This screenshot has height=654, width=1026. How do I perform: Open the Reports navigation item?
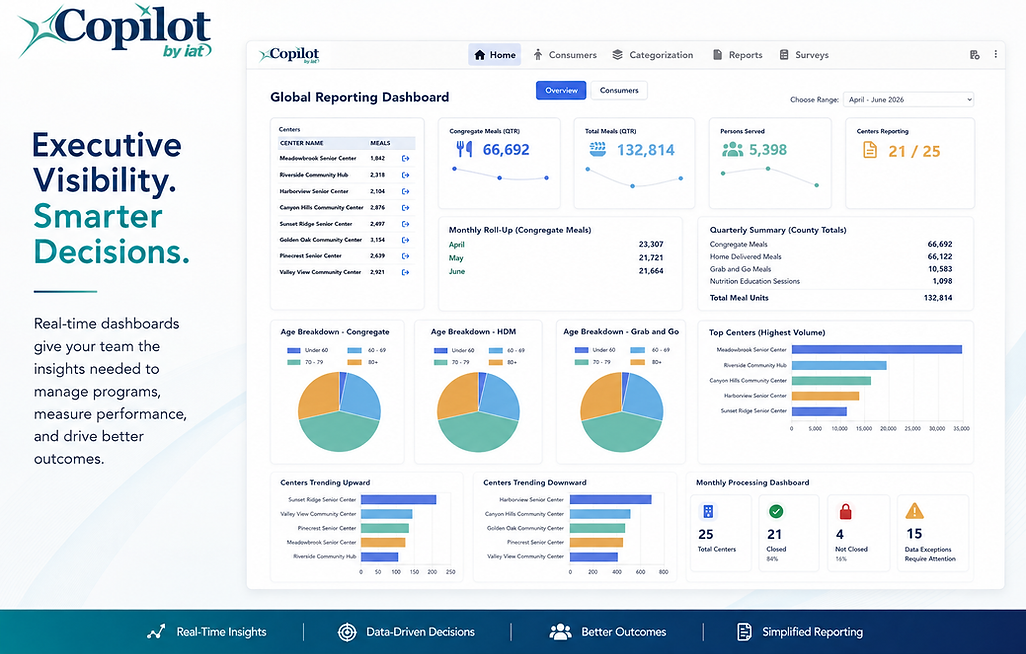737,55
